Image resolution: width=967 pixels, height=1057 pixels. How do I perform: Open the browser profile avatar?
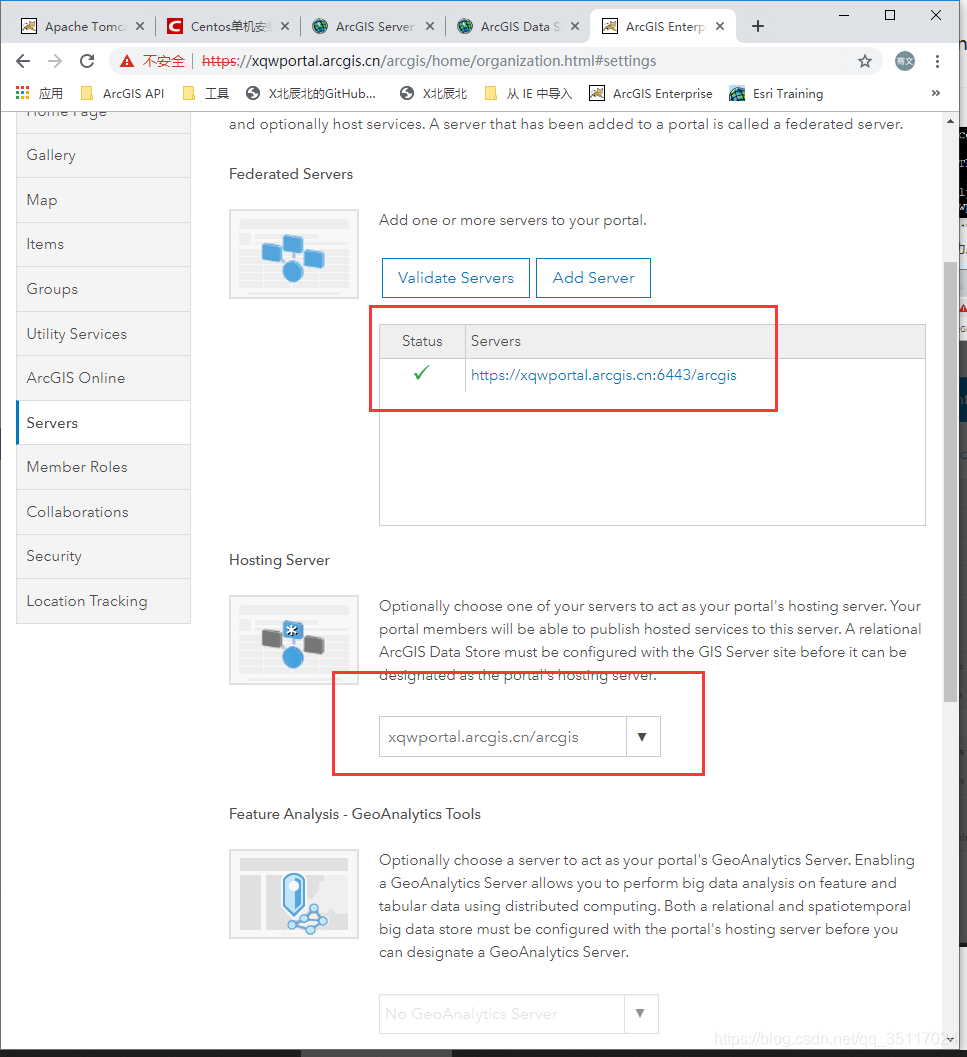(904, 61)
